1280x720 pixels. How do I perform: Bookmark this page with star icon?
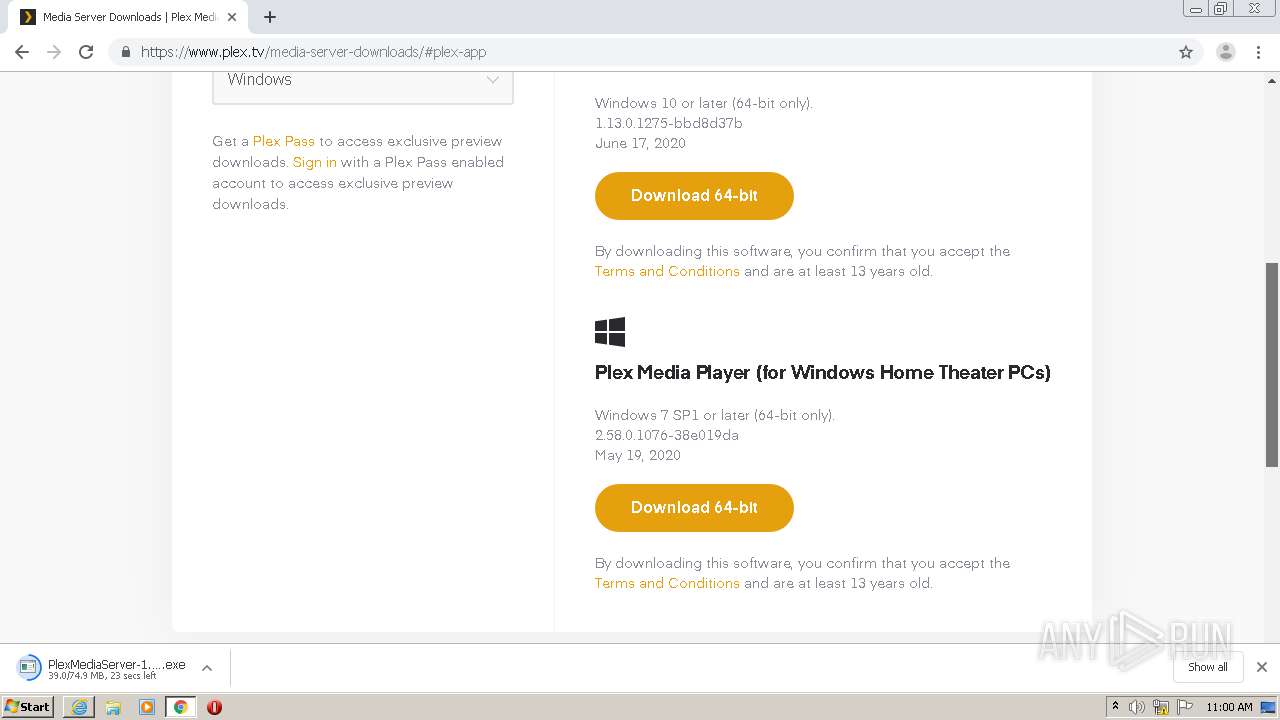pyautogui.click(x=1186, y=52)
